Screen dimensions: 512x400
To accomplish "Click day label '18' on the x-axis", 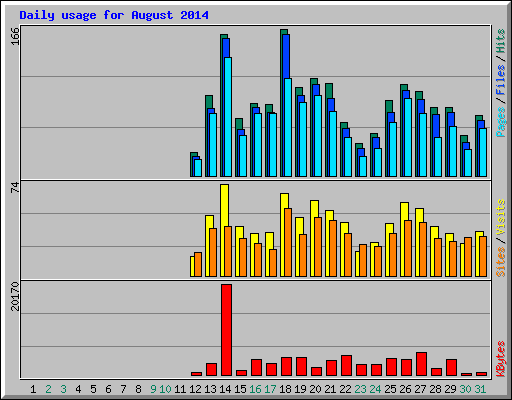I will (285, 389).
